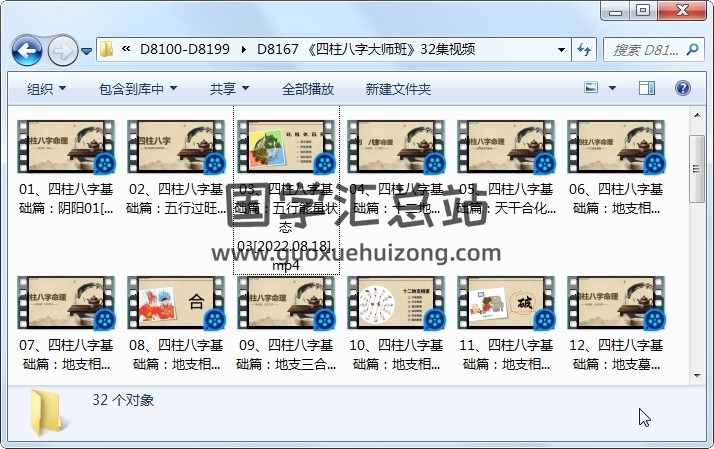The image size is (714, 449).
Task: Open the recent pages dropdown arrow
Action: 86,51
